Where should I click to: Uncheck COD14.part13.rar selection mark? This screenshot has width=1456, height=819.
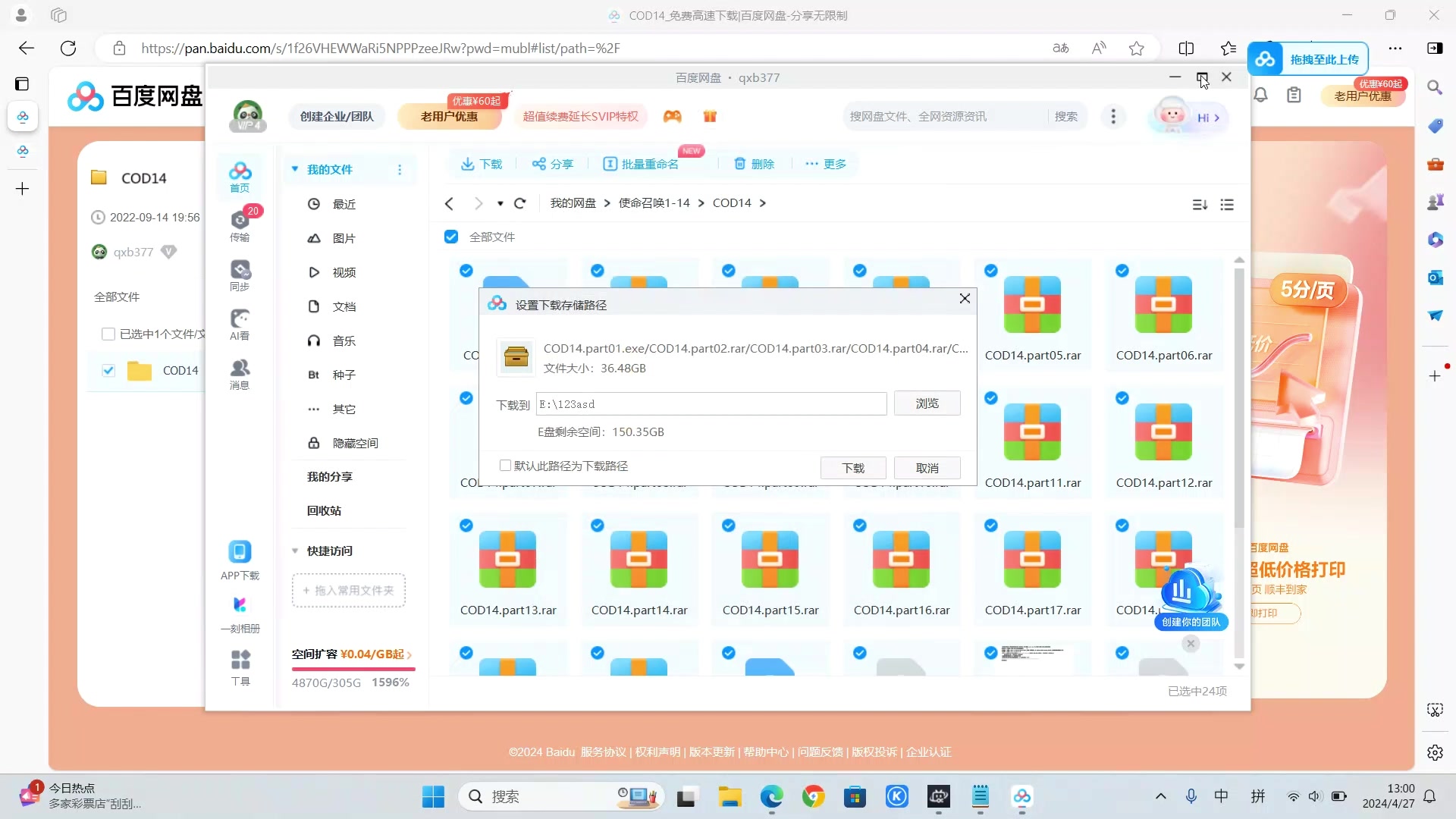pyautogui.click(x=466, y=526)
